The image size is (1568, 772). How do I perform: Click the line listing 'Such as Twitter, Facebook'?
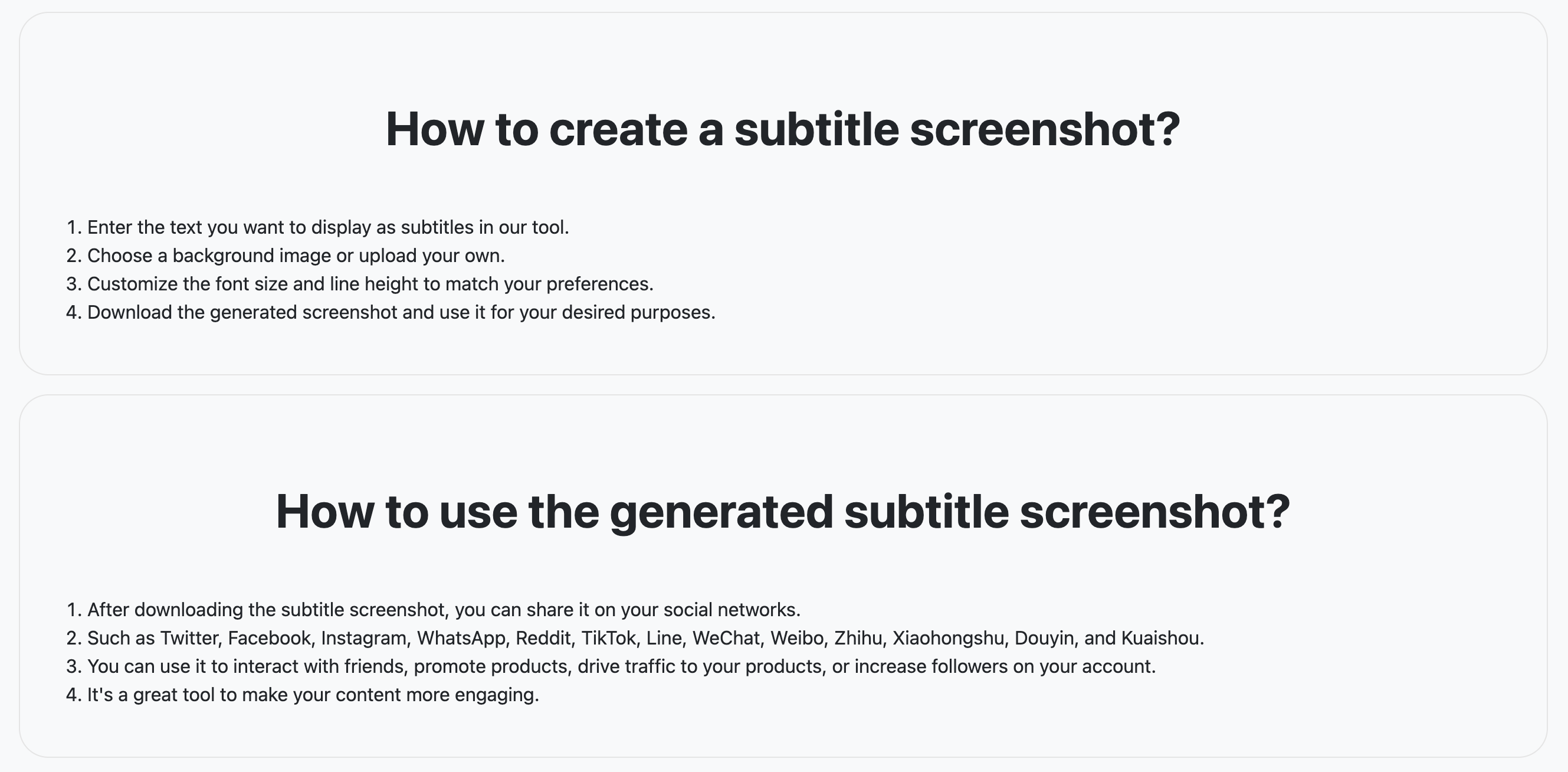[x=645, y=638]
